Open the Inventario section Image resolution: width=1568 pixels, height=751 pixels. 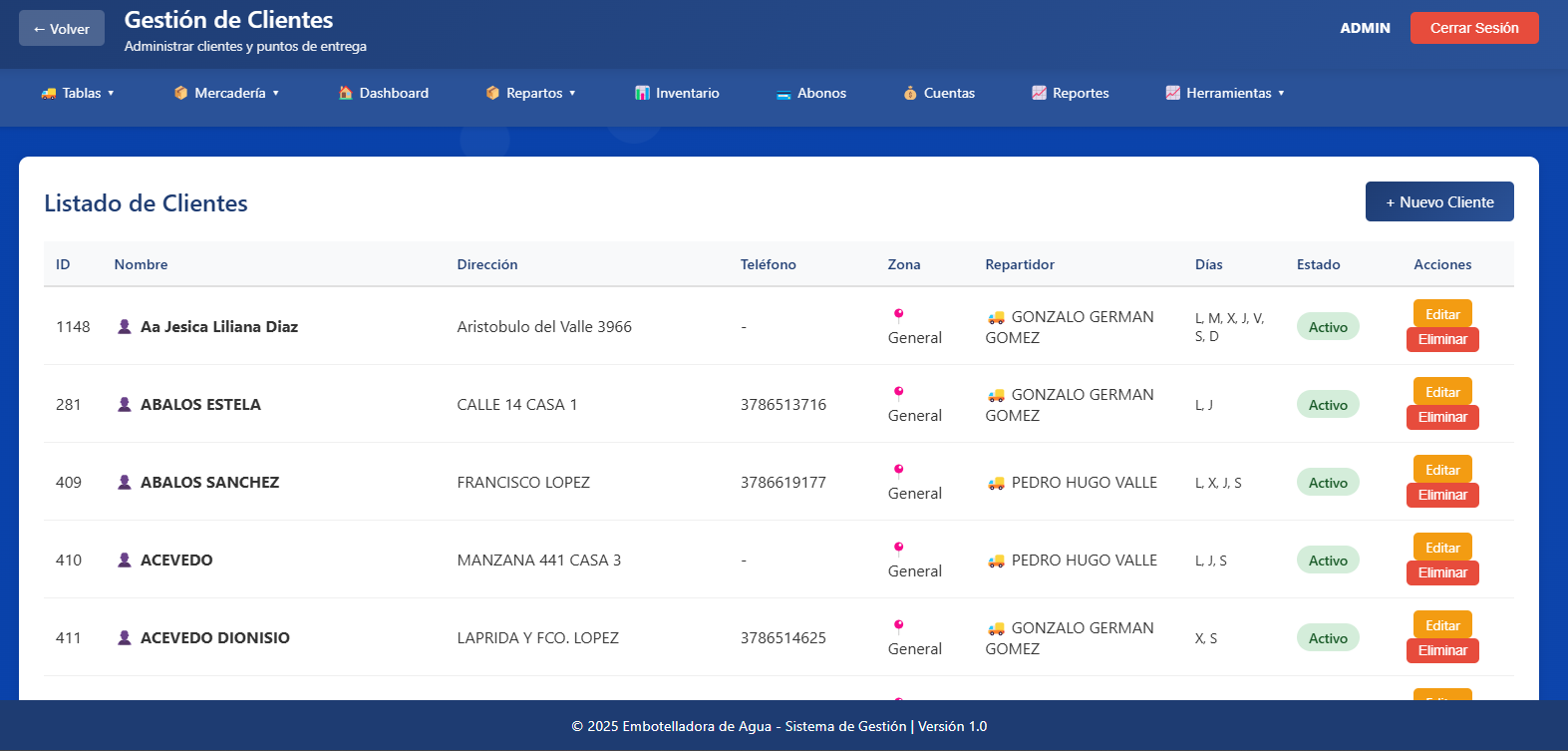click(677, 93)
